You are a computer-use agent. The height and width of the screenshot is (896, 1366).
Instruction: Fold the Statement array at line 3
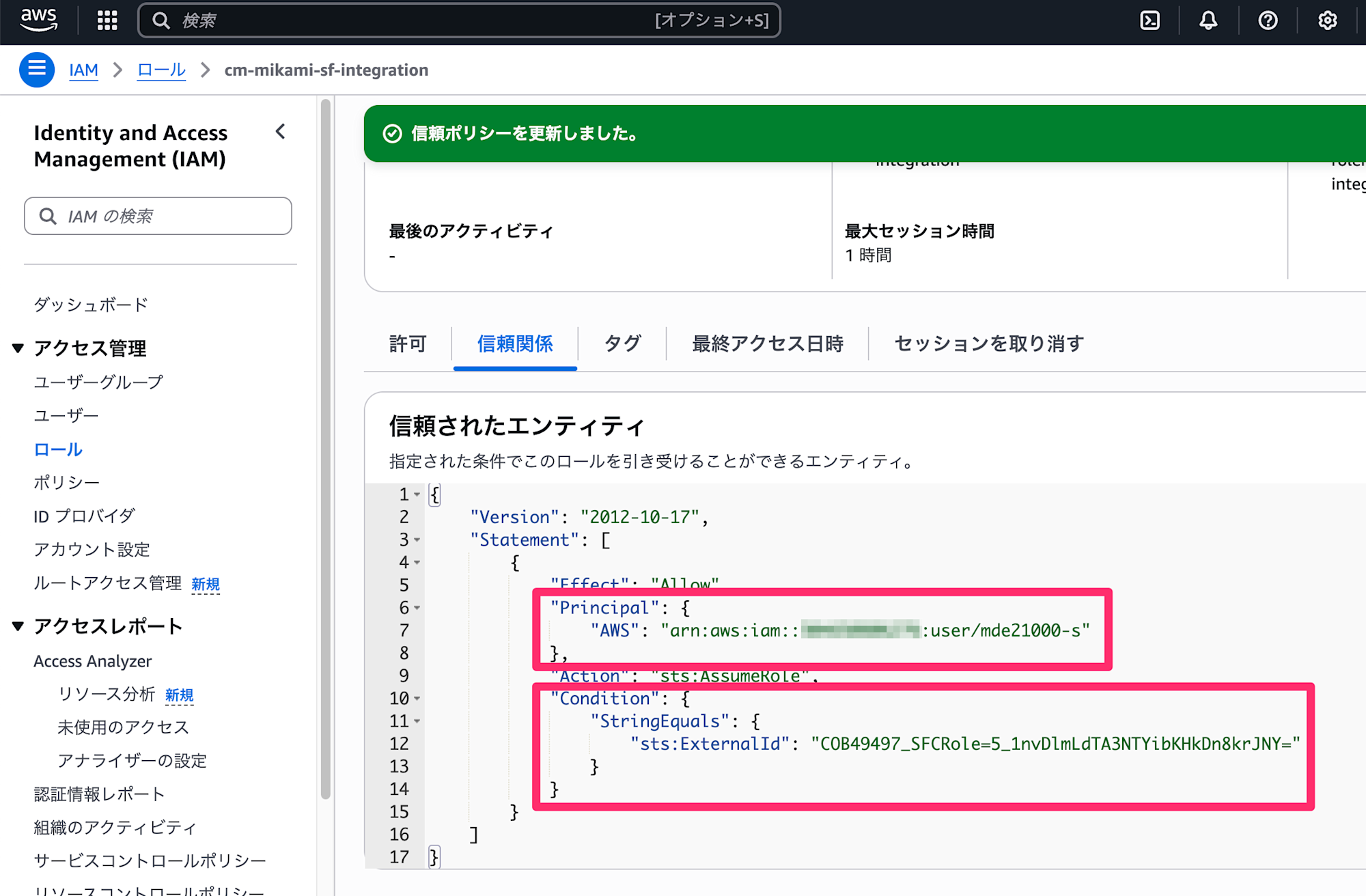point(417,540)
